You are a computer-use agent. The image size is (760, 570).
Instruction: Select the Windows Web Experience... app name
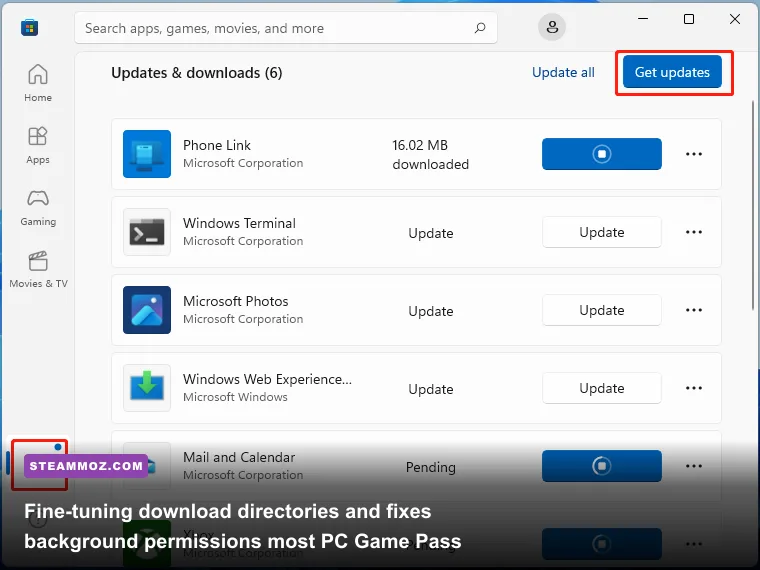268,379
